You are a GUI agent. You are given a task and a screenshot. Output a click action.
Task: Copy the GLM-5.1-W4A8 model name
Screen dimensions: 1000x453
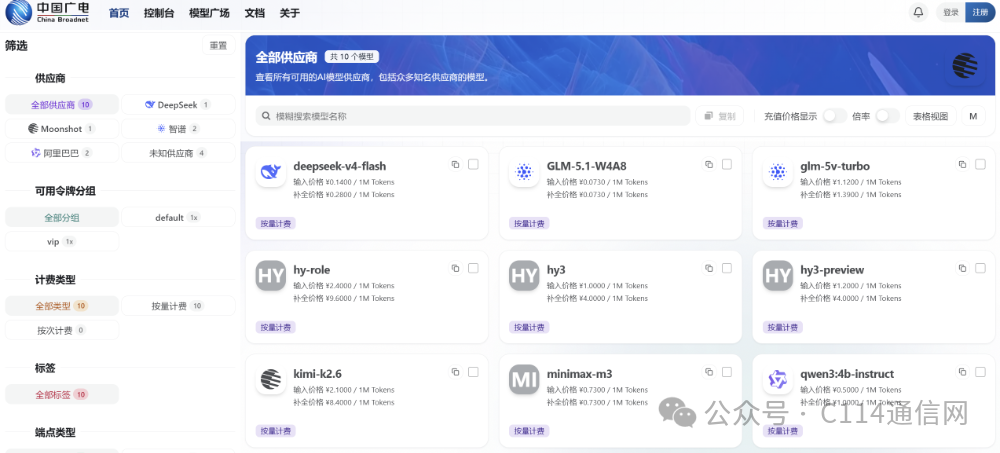(709, 165)
